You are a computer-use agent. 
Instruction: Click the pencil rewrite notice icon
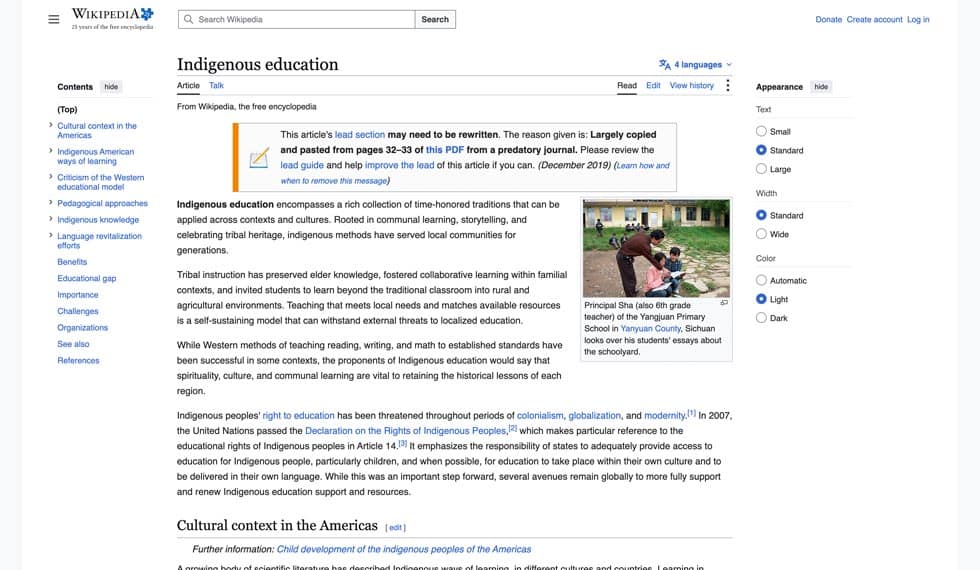coord(259,158)
